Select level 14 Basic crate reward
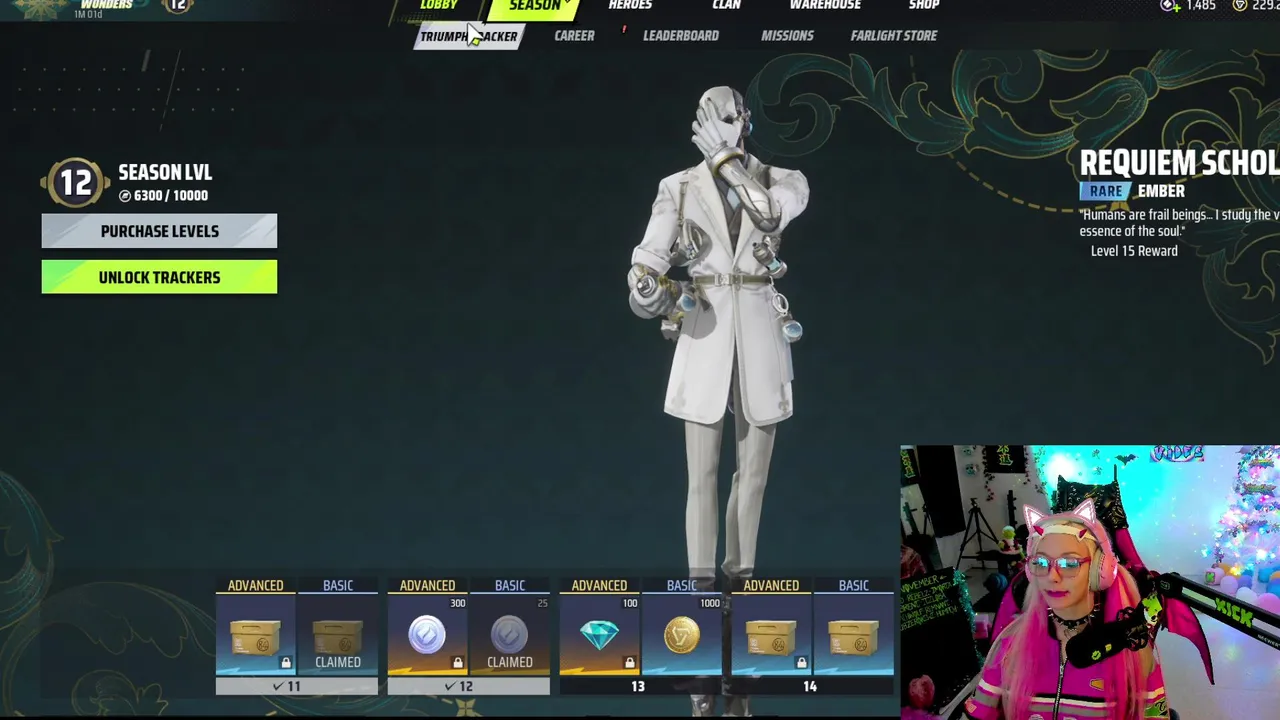Viewport: 1280px width, 720px height. (x=854, y=635)
